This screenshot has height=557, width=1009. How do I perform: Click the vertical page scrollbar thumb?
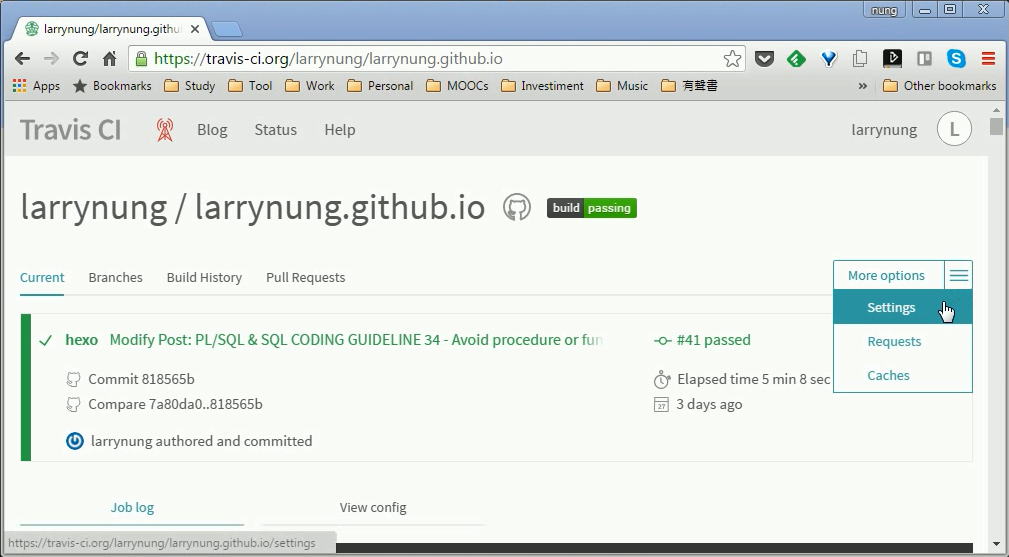996,126
